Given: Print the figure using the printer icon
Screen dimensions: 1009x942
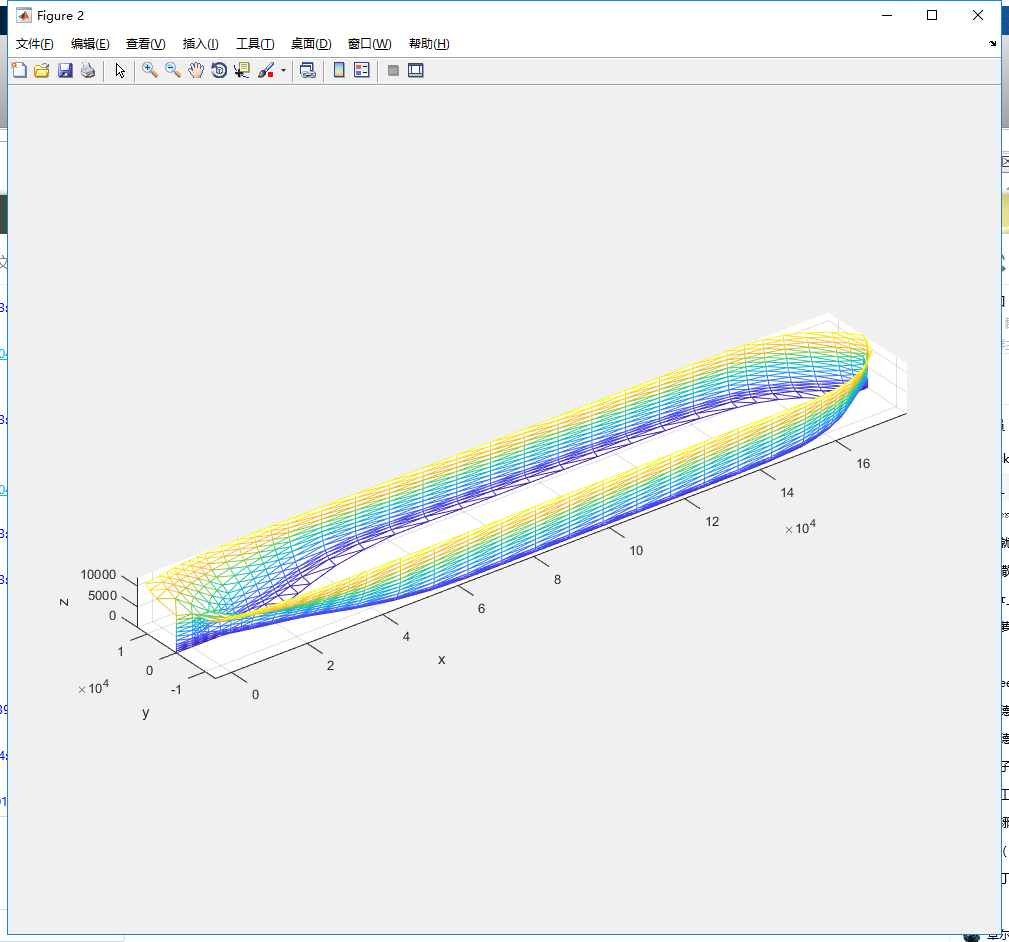Looking at the screenshot, I should (x=88, y=70).
